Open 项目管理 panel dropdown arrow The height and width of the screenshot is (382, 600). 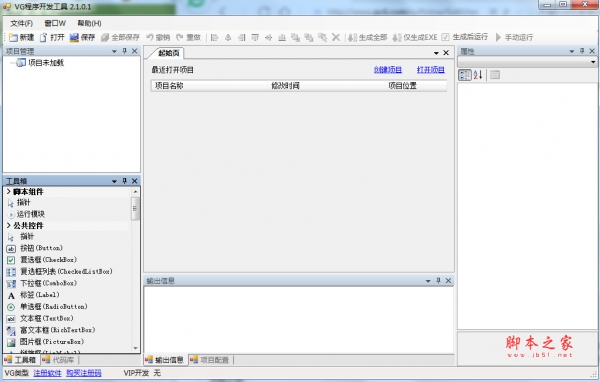point(114,51)
